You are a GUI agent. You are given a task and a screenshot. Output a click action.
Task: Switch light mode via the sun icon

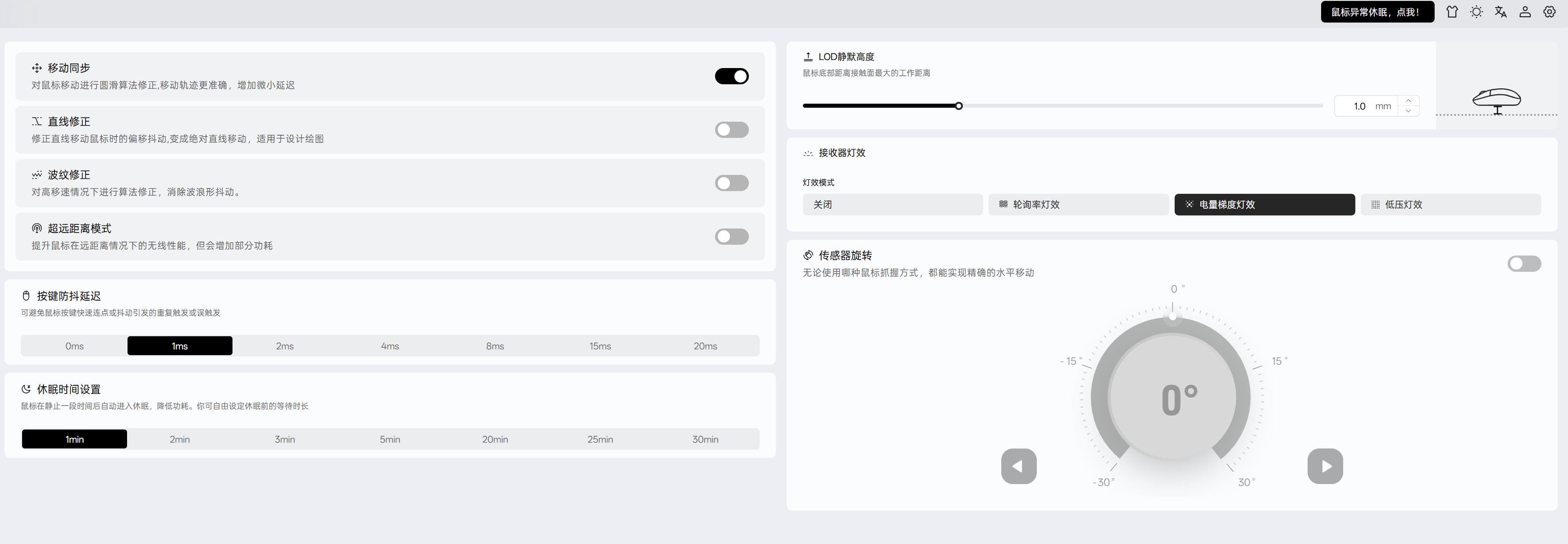coord(1477,12)
